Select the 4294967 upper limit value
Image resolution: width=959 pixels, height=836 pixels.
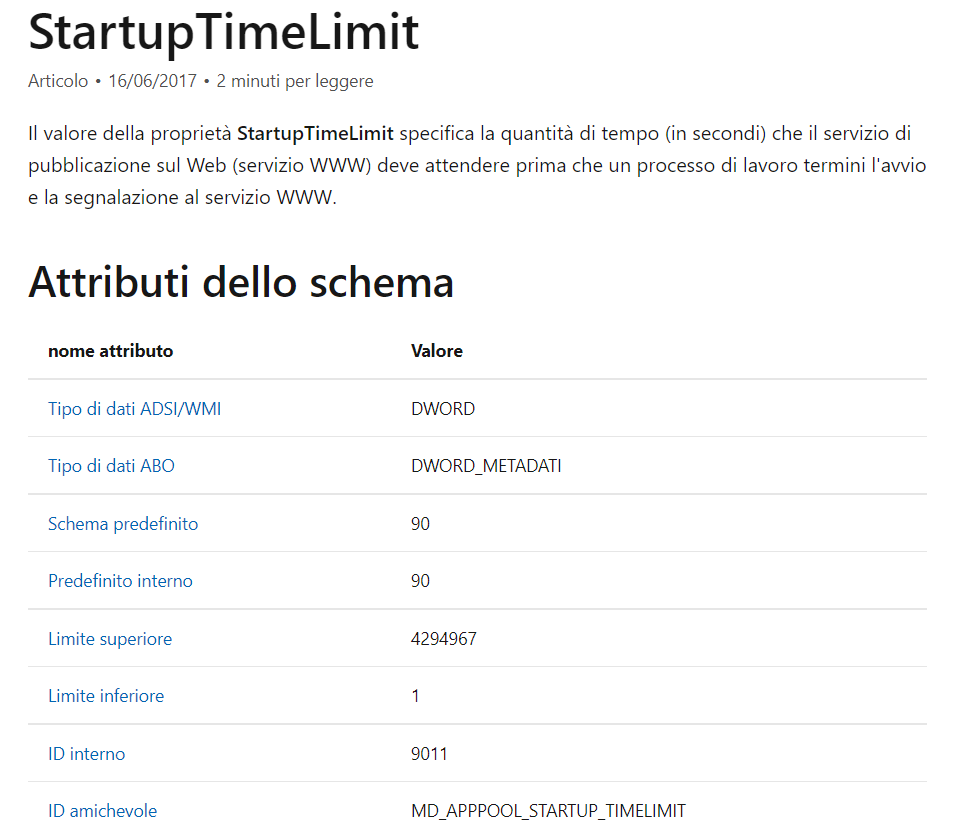(444, 639)
